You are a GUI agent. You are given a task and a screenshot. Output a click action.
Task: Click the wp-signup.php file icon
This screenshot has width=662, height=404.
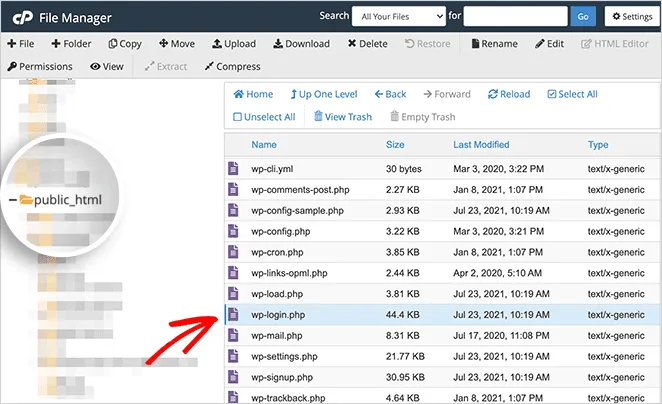[x=233, y=377]
